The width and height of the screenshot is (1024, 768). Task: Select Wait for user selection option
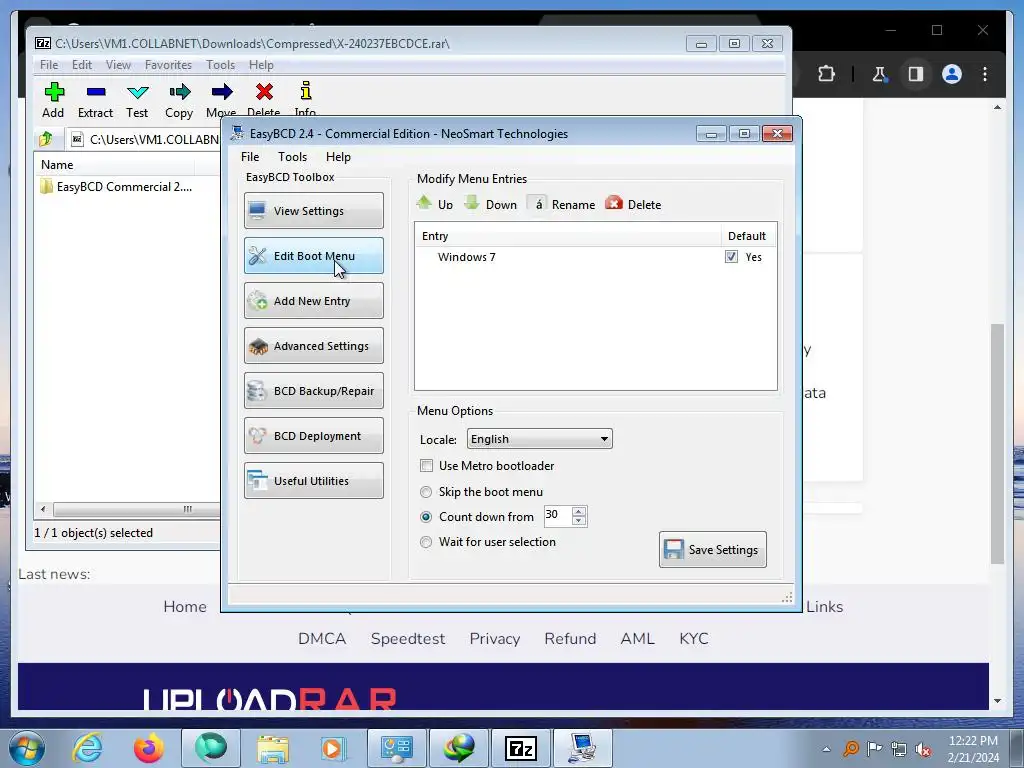(426, 541)
